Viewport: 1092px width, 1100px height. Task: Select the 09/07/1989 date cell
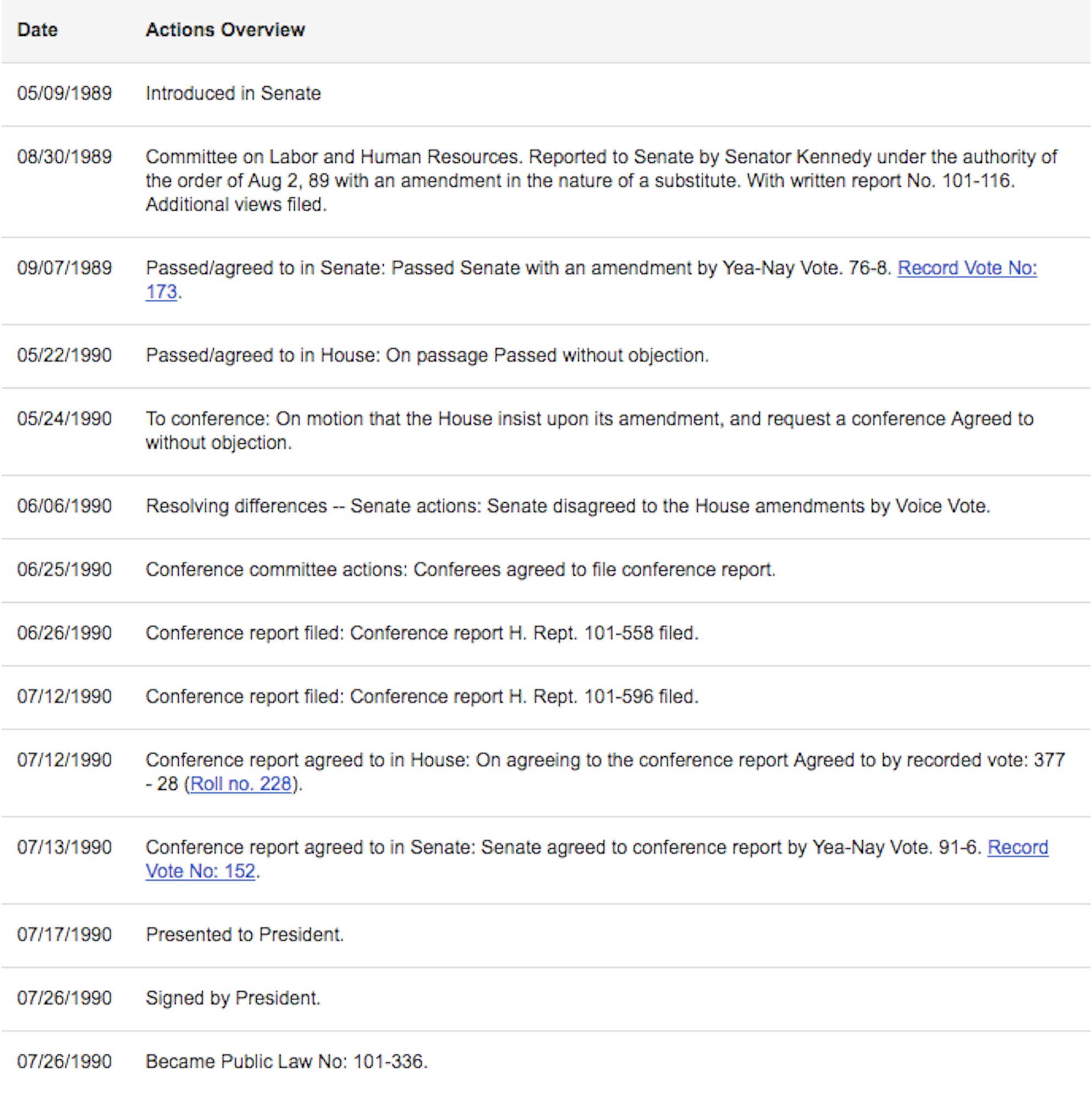click(x=64, y=268)
